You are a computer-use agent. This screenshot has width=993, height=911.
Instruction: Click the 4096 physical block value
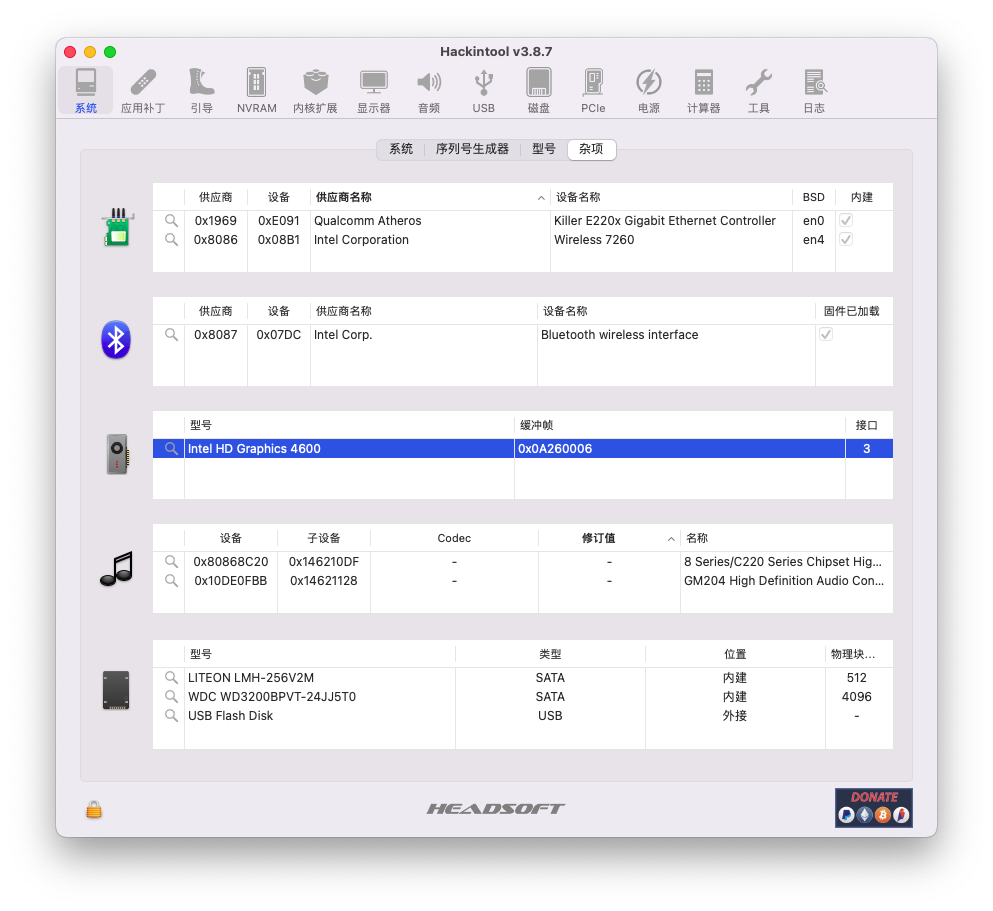coord(856,696)
